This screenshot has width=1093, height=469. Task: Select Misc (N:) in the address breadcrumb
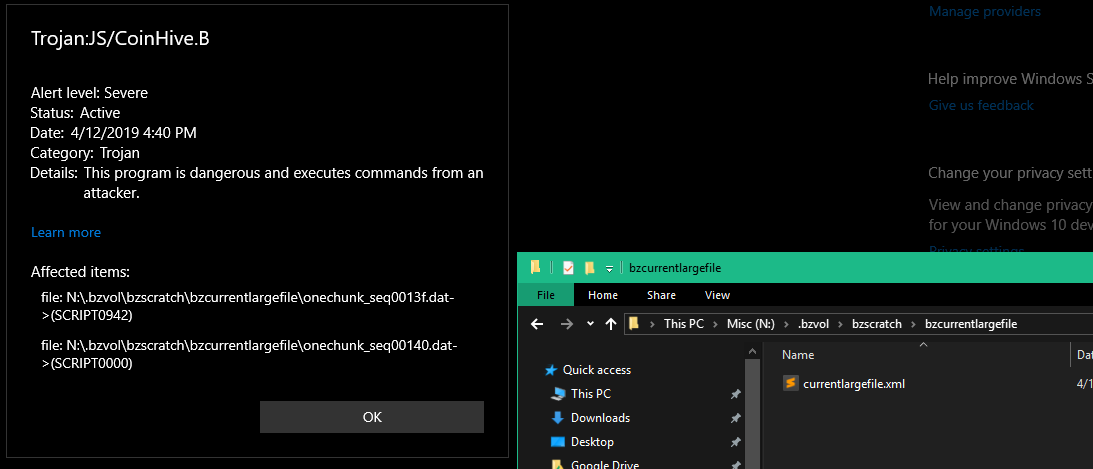click(x=751, y=324)
